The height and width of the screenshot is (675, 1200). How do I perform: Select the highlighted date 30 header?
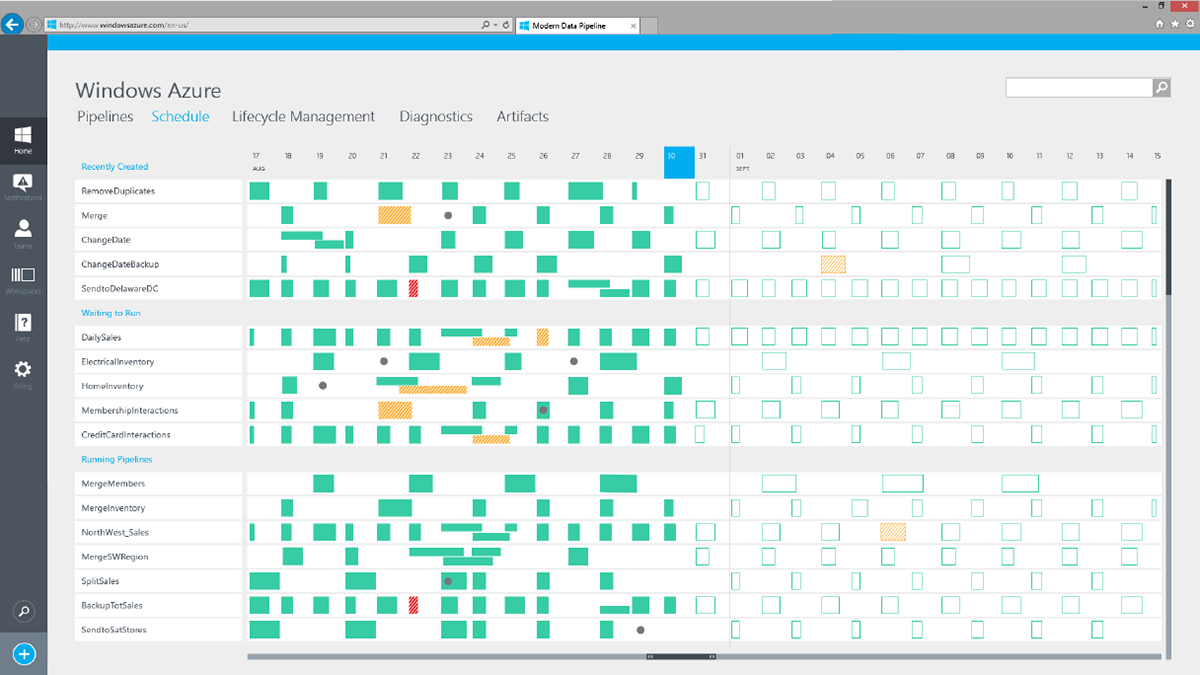click(679, 163)
